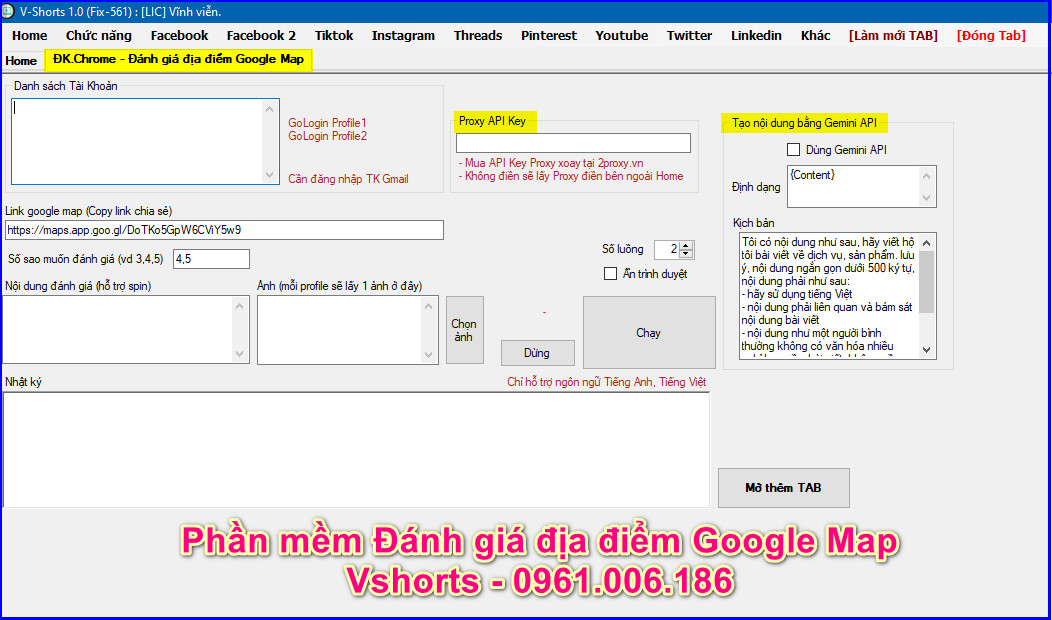Click [Đóng Tab] to close tab

coord(991,36)
